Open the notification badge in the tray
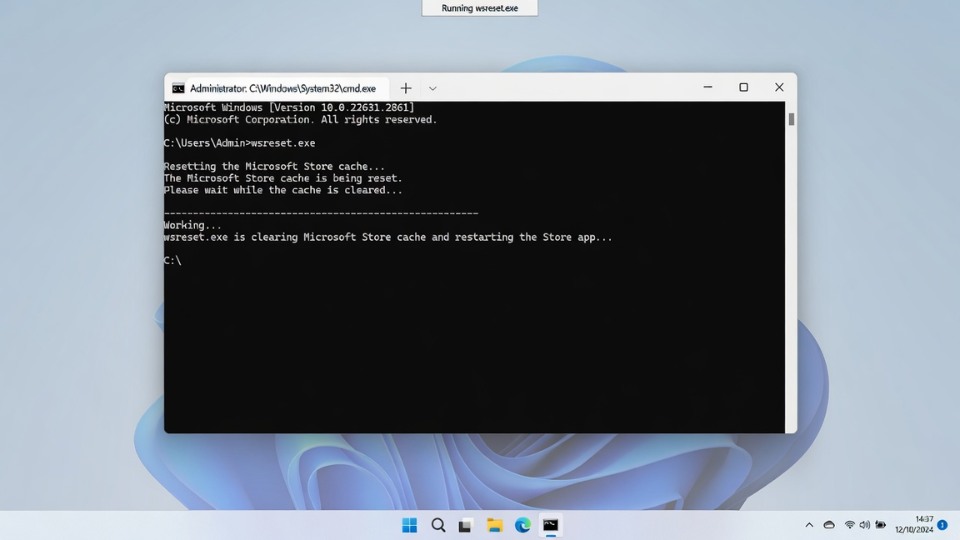The height and width of the screenshot is (540, 960). tap(943, 525)
